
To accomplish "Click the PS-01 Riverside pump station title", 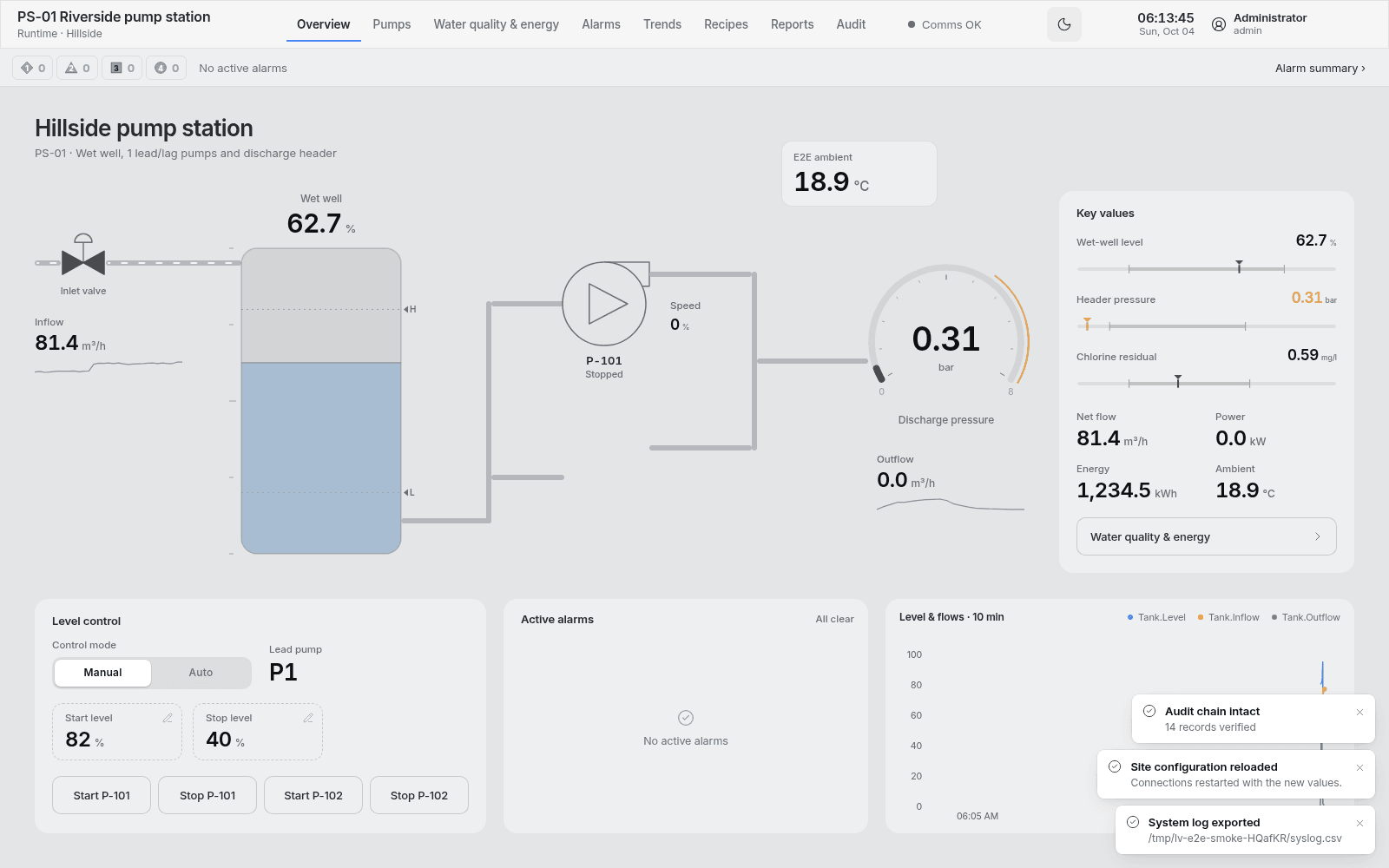I will [114, 16].
